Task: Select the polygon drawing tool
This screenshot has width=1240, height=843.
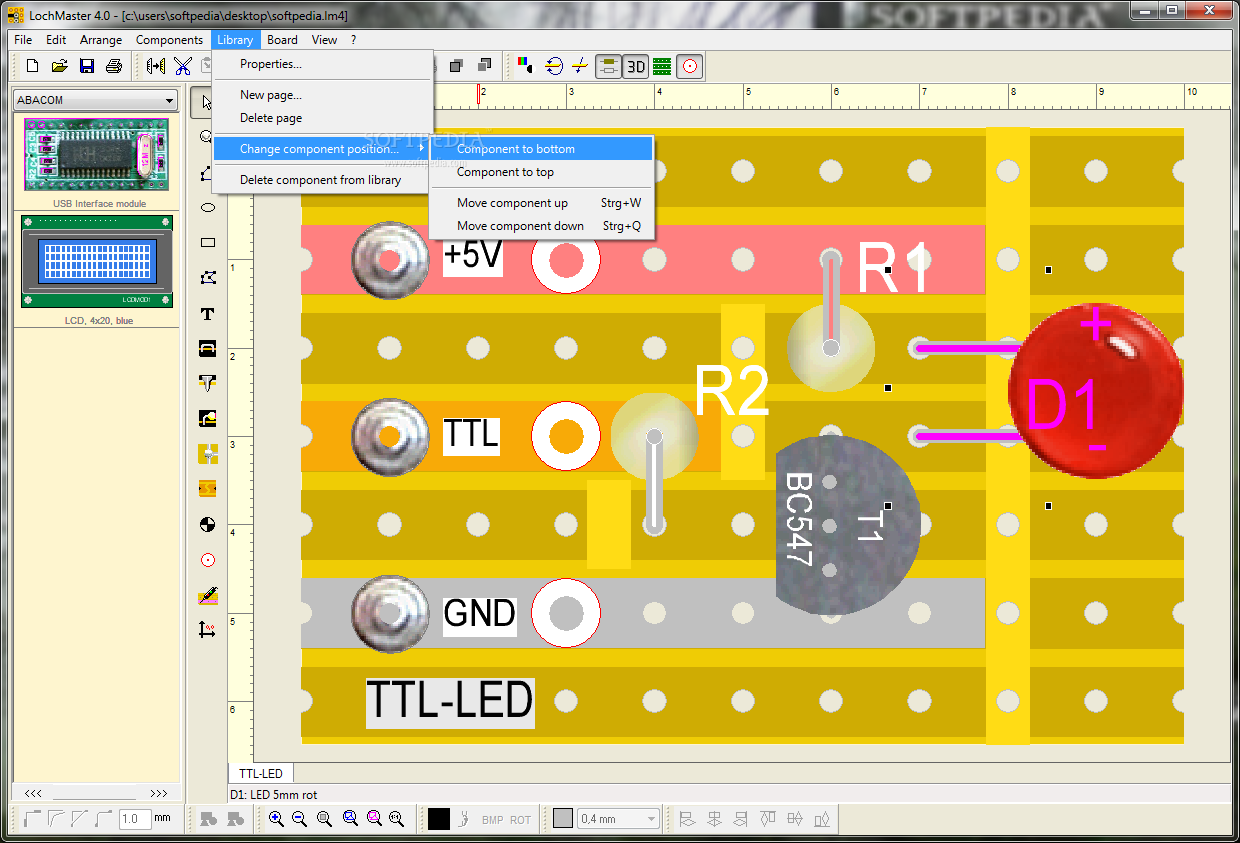Action: coord(208,278)
